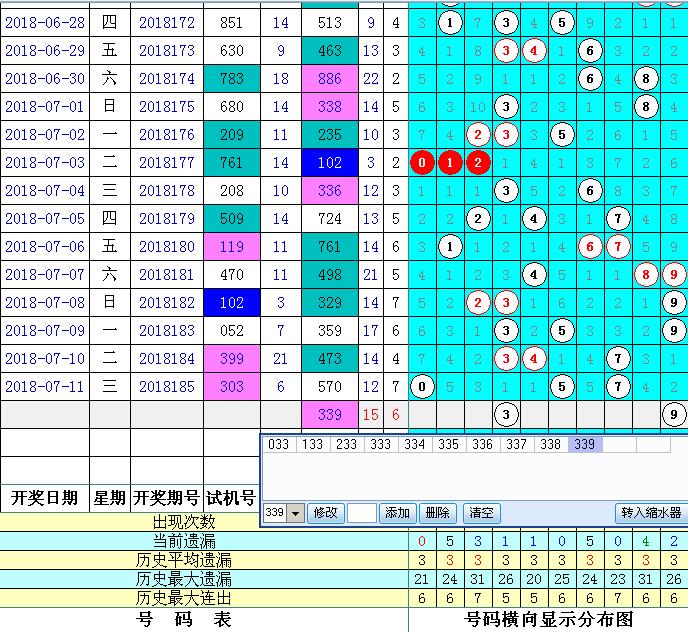Click ball 9 in the prediction row 339
This screenshot has height=632, width=688.
coord(674,414)
